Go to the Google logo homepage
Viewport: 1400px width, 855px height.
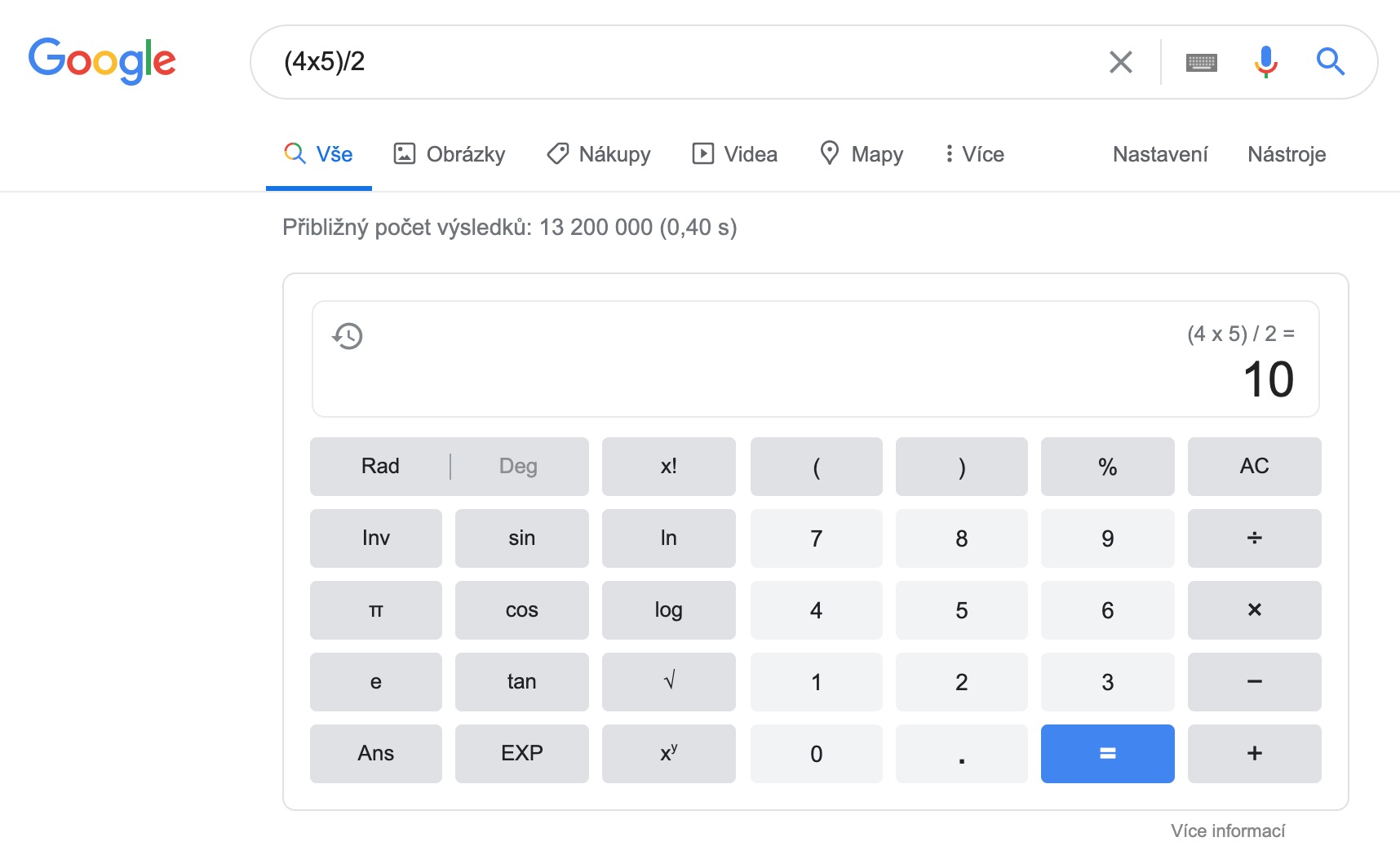tap(102, 61)
